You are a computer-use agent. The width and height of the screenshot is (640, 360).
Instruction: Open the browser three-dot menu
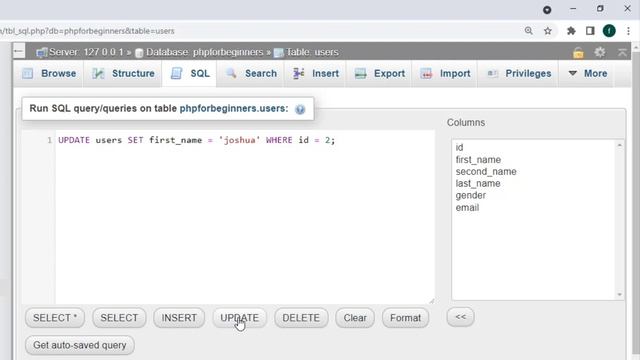(x=628, y=31)
